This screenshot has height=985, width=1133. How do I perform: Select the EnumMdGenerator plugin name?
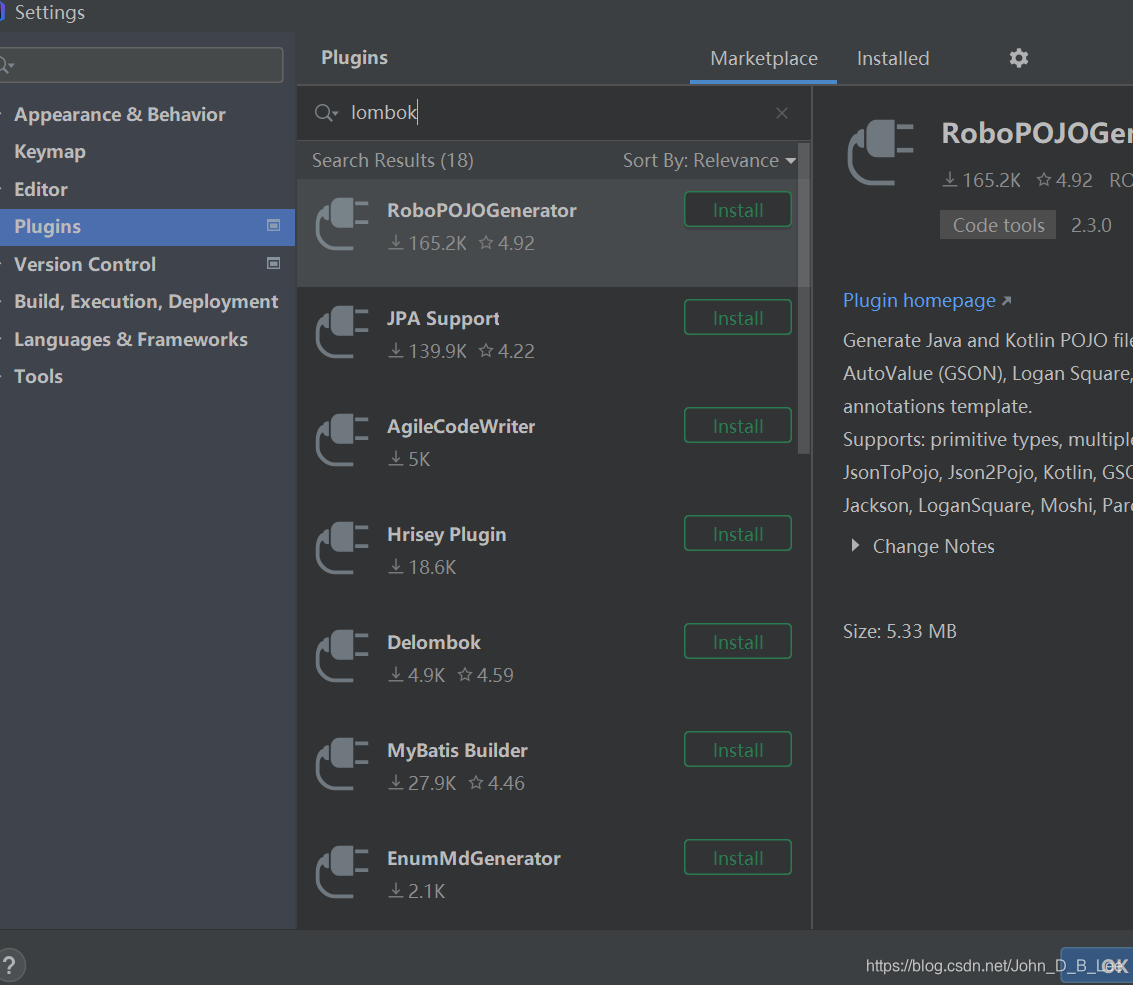[x=474, y=859]
